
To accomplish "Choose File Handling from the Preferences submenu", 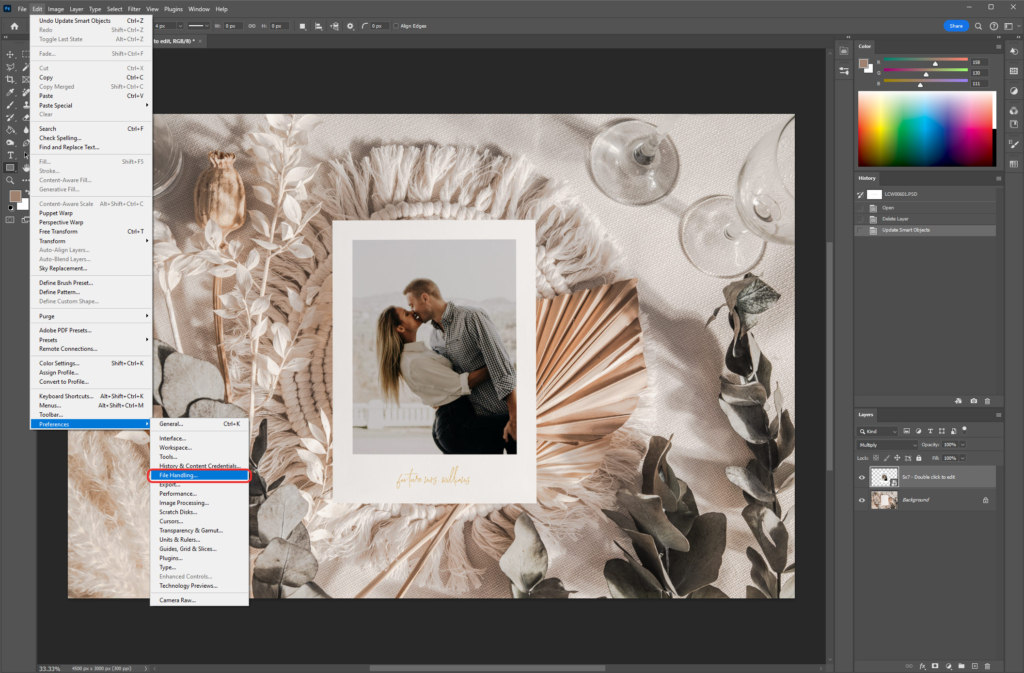I will click(x=181, y=475).
